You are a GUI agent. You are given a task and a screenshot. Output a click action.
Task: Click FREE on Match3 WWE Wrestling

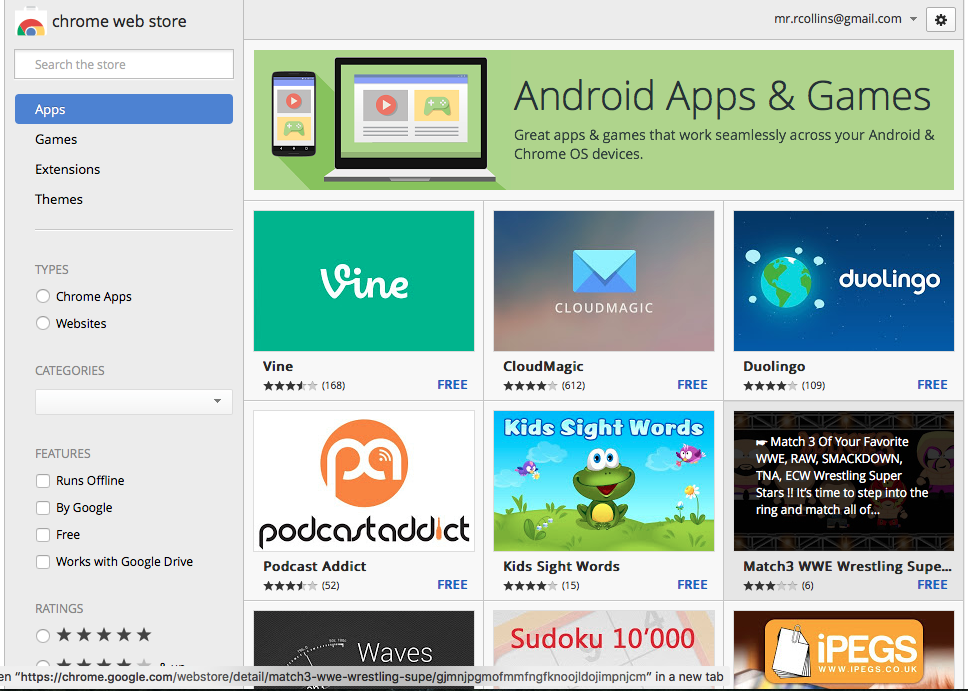point(932,585)
